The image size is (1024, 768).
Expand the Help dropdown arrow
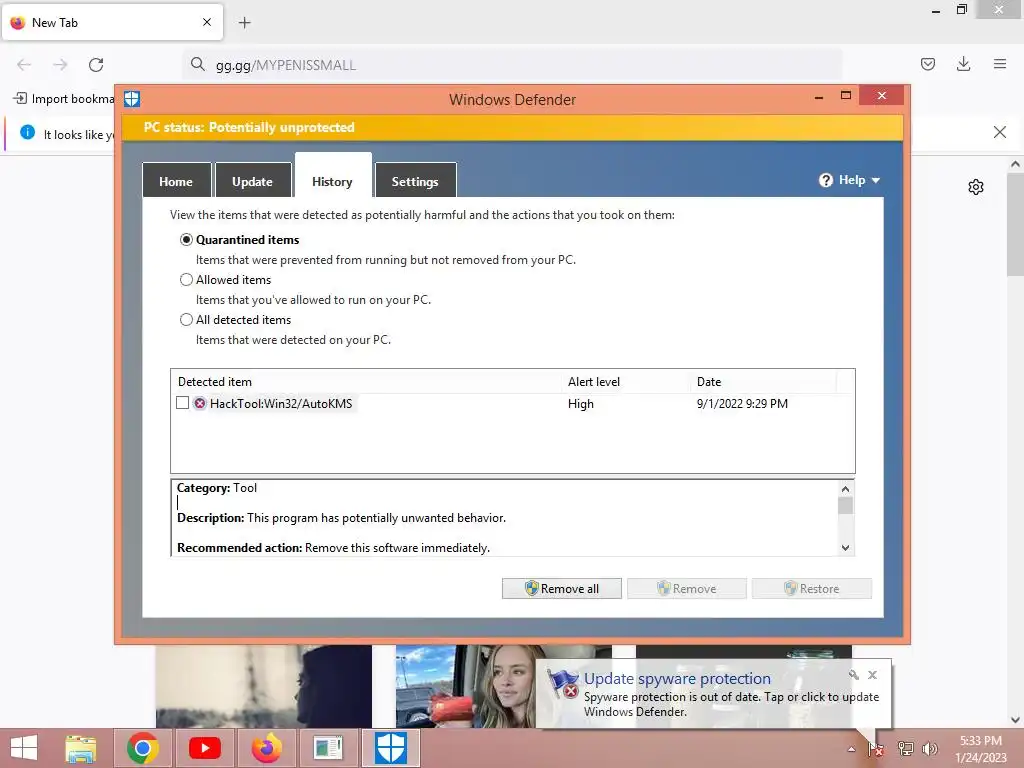tap(876, 180)
